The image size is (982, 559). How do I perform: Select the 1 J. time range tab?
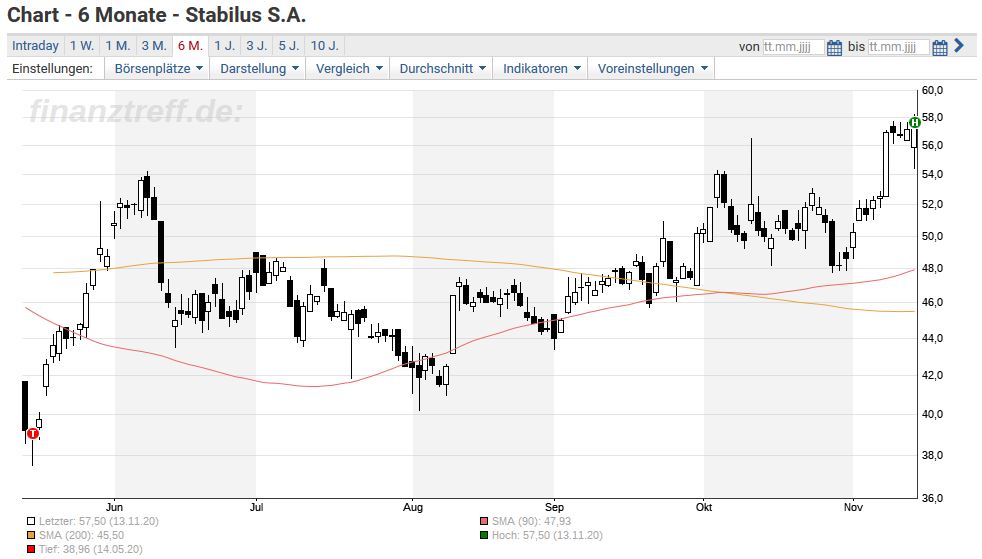(x=225, y=46)
